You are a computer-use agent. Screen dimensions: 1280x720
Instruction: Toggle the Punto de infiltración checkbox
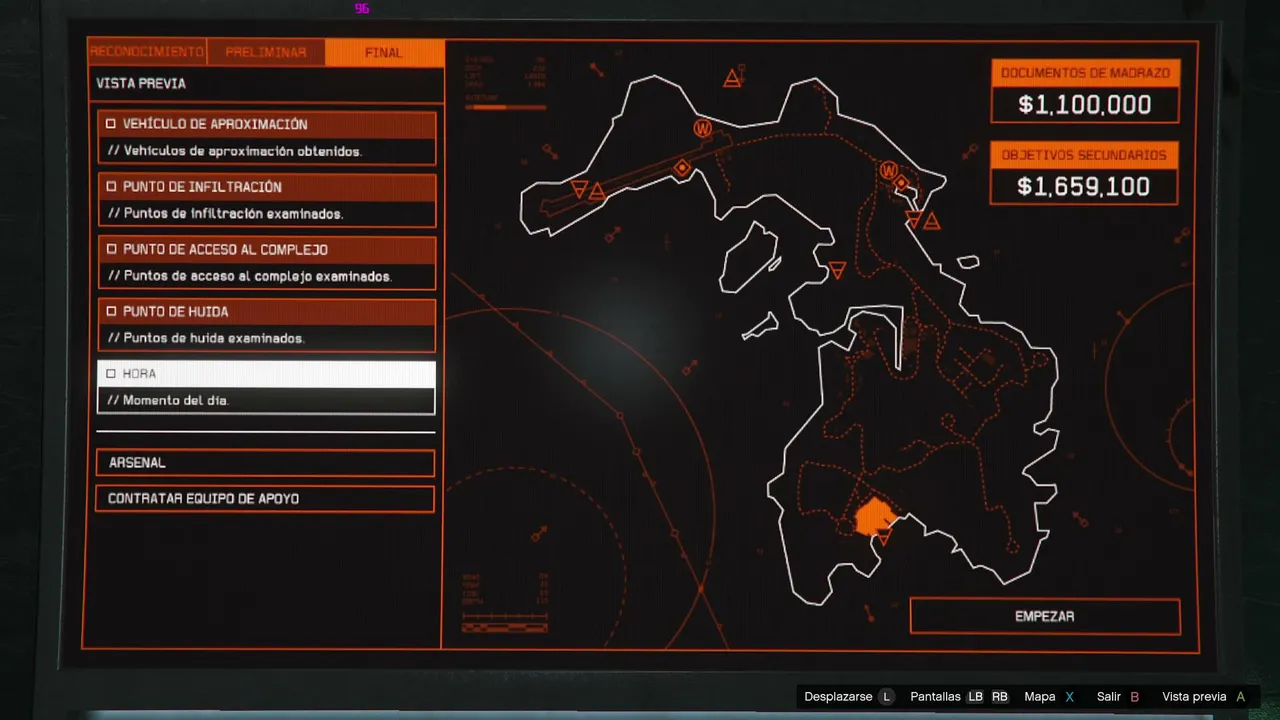tap(111, 187)
